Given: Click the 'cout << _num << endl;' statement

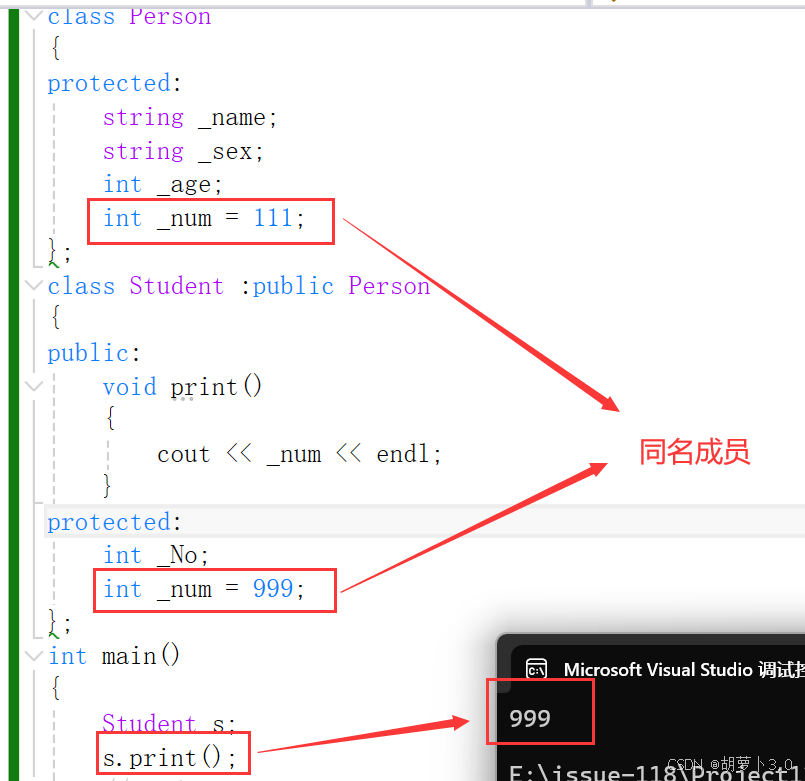Looking at the screenshot, I should click(299, 454).
